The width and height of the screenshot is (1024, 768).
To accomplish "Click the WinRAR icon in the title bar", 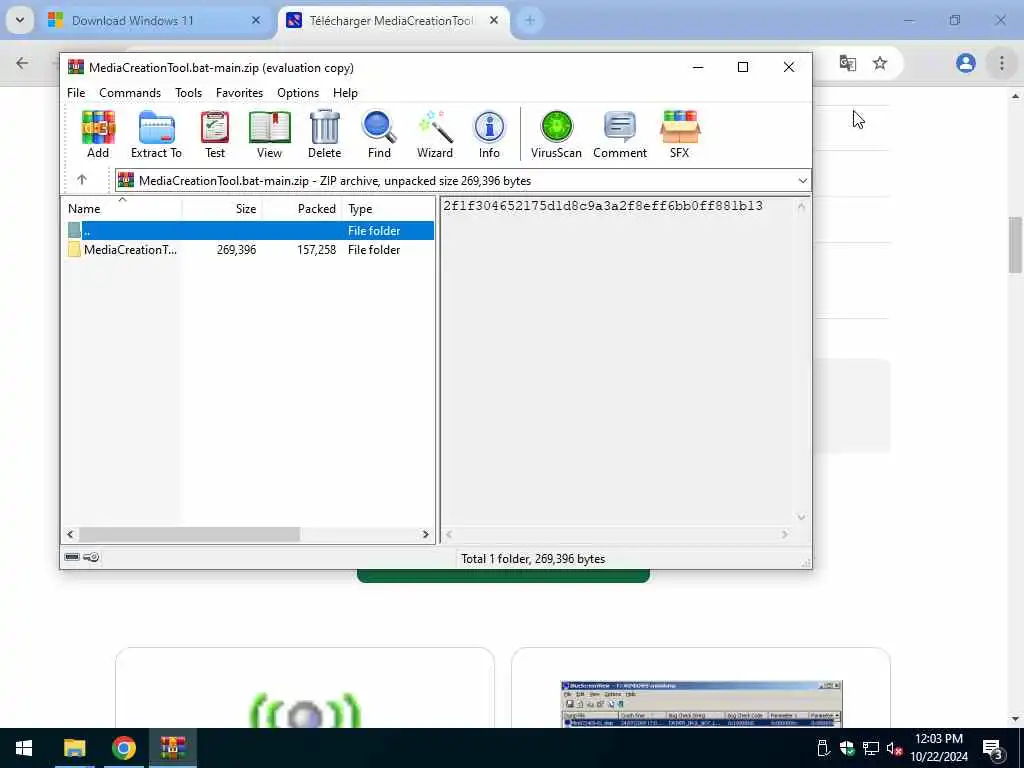I will point(76,67).
